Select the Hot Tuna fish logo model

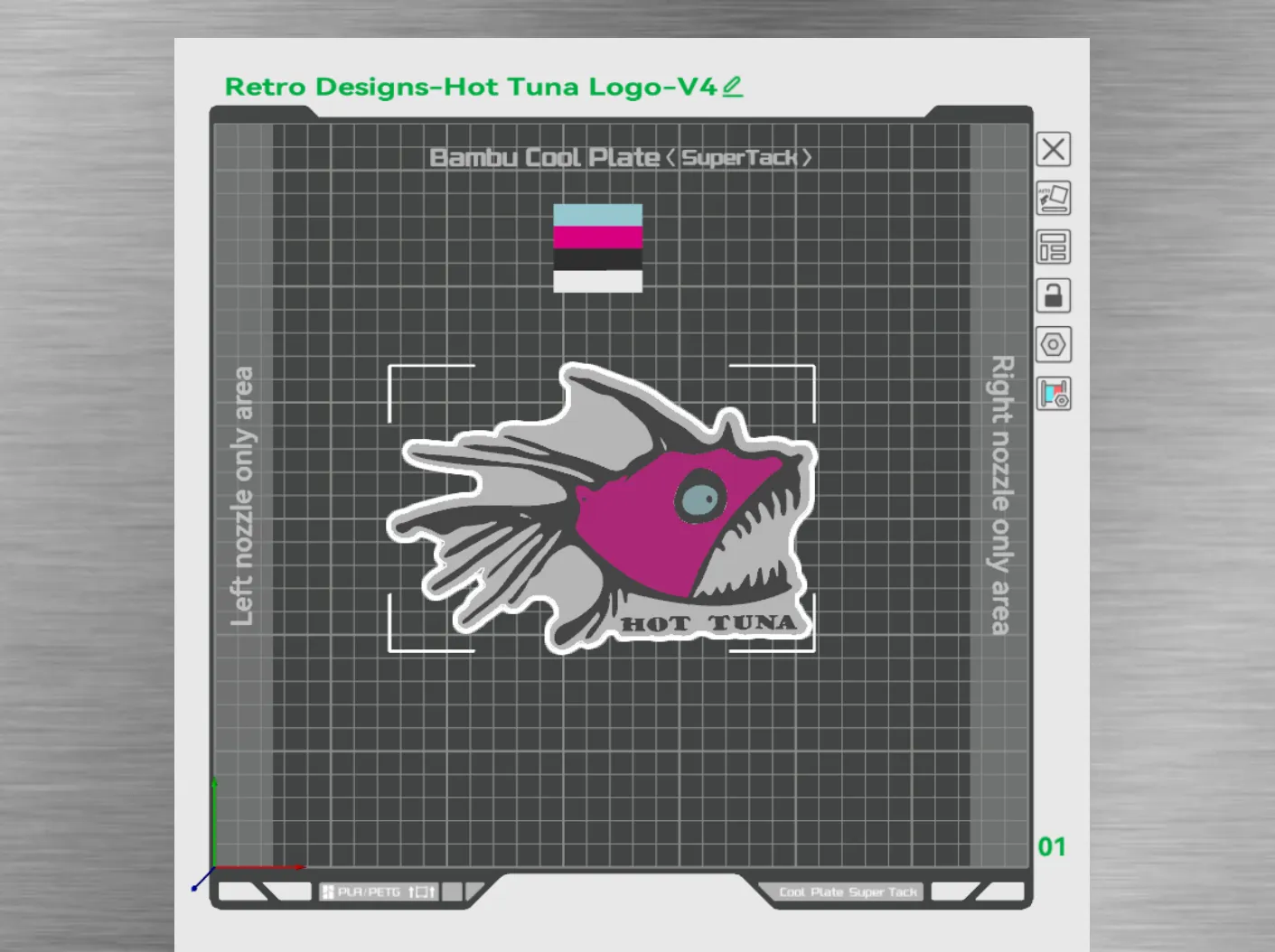tap(602, 509)
